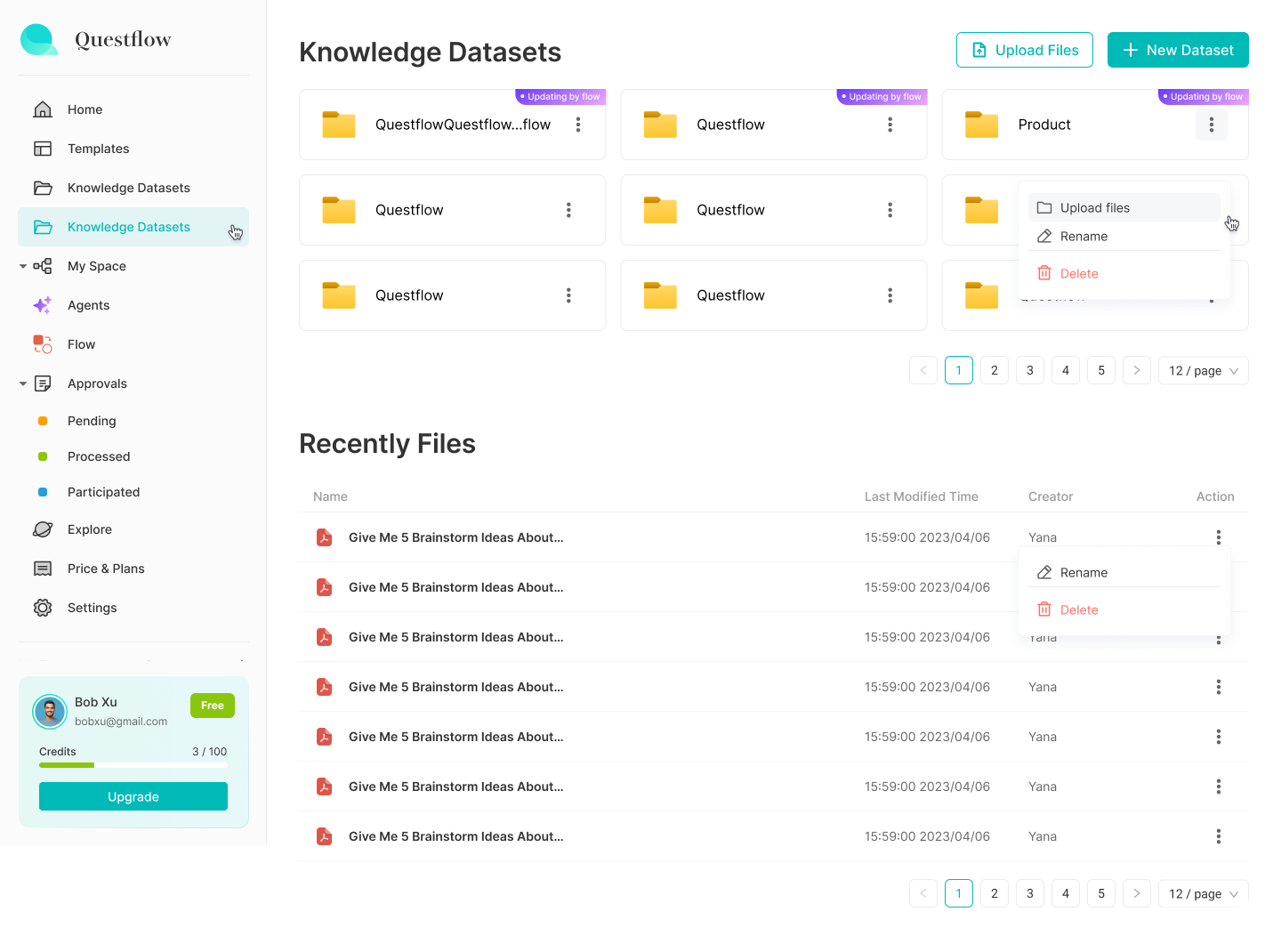Collapse the My Space section chevron
1281x952 pixels.
click(21, 266)
